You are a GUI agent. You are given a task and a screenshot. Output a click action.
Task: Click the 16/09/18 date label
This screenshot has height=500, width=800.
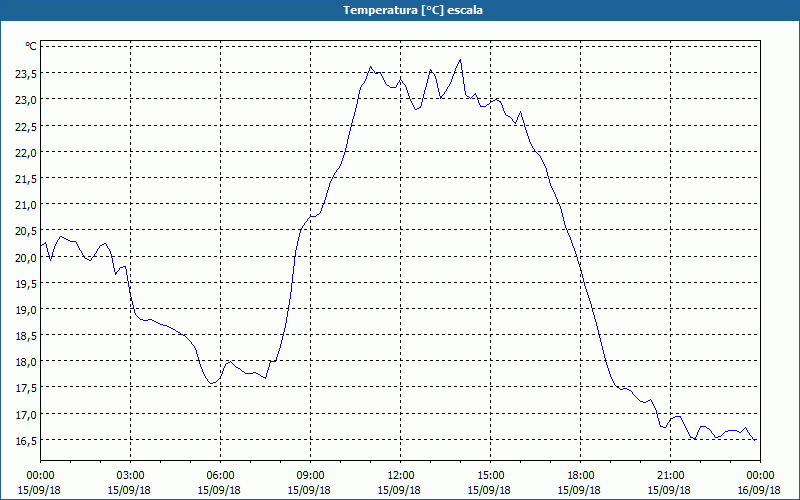coord(759,490)
